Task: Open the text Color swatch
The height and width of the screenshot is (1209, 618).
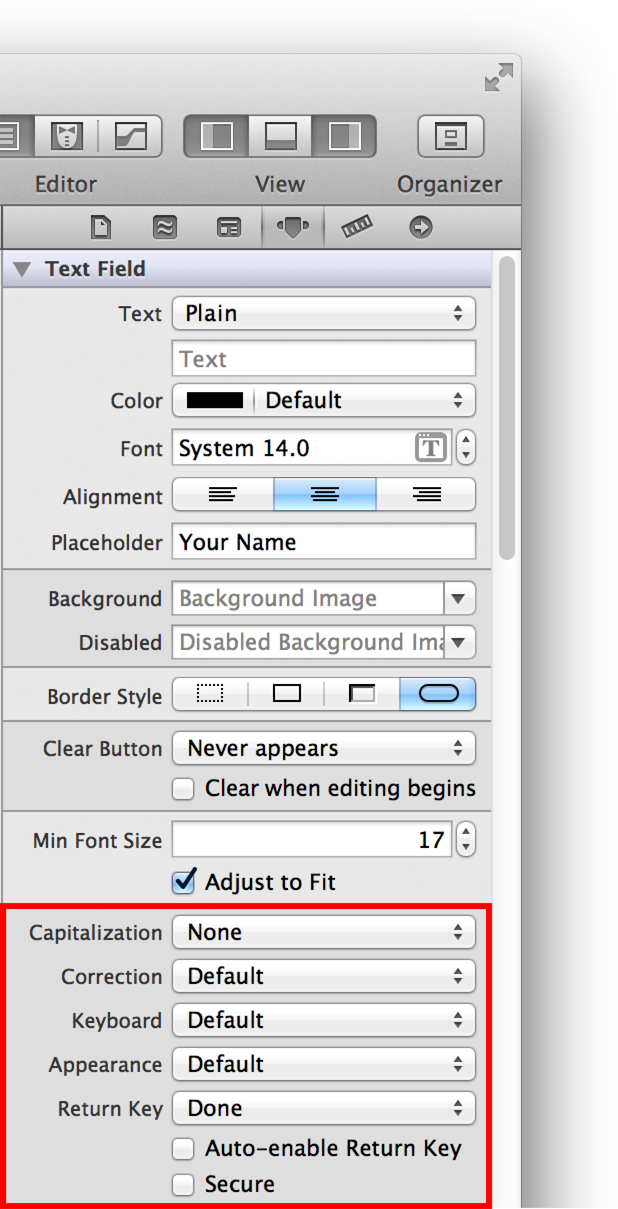Action: tap(215, 400)
